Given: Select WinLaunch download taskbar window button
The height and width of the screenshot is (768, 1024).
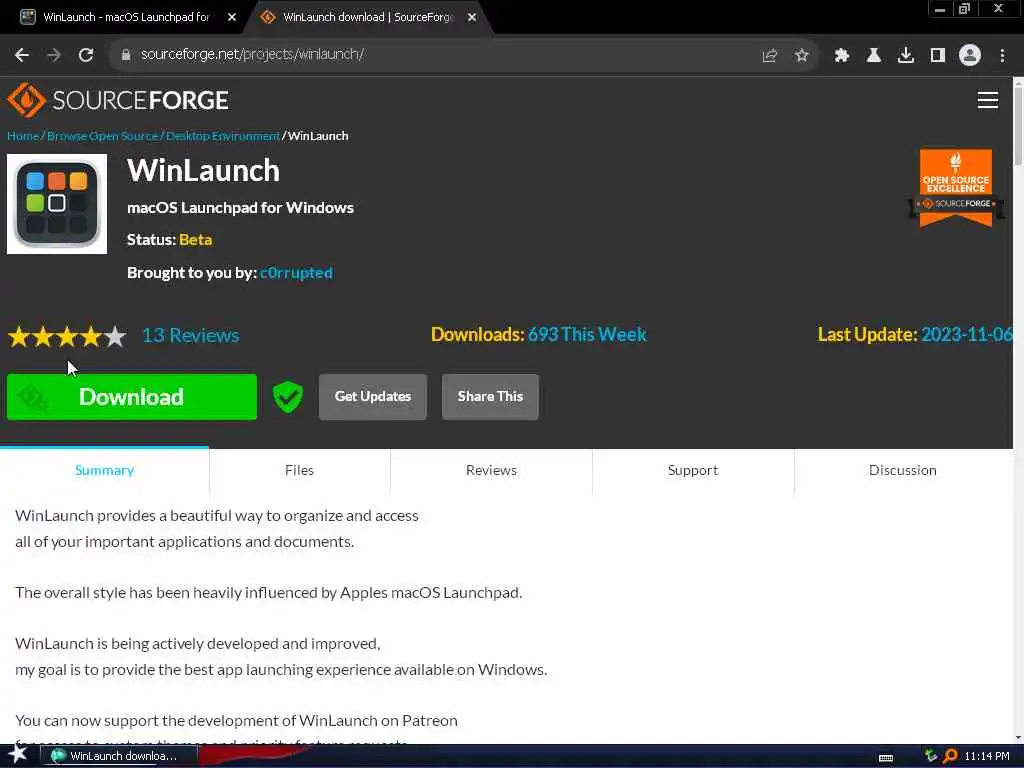Looking at the screenshot, I should pos(118,756).
